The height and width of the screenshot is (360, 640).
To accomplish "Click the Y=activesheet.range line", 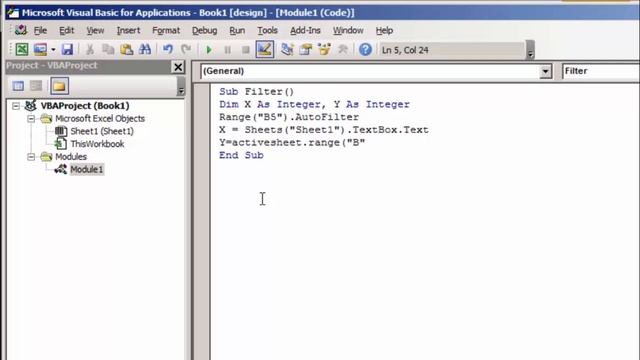I will [x=292, y=142].
